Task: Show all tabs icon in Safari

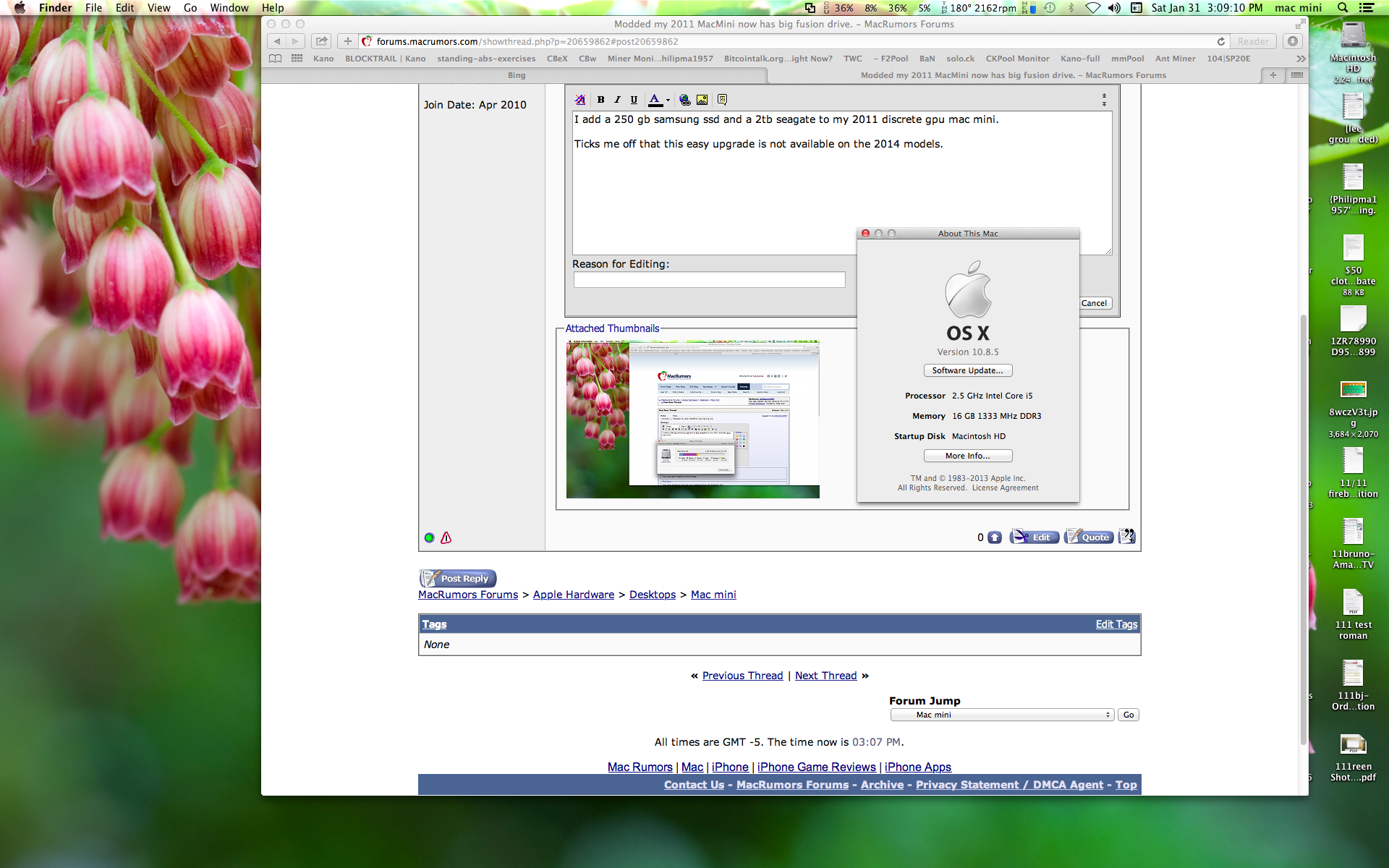Action: 1296,75
